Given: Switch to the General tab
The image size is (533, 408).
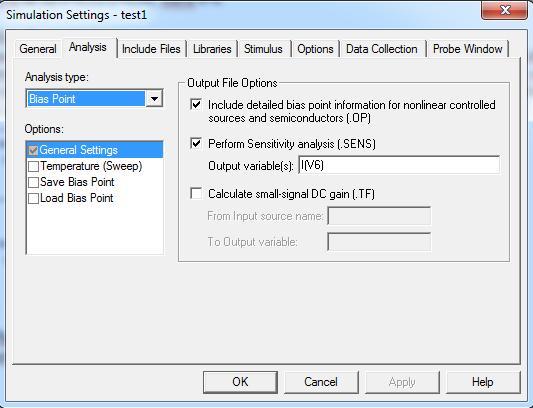Looking at the screenshot, I should [x=38, y=49].
